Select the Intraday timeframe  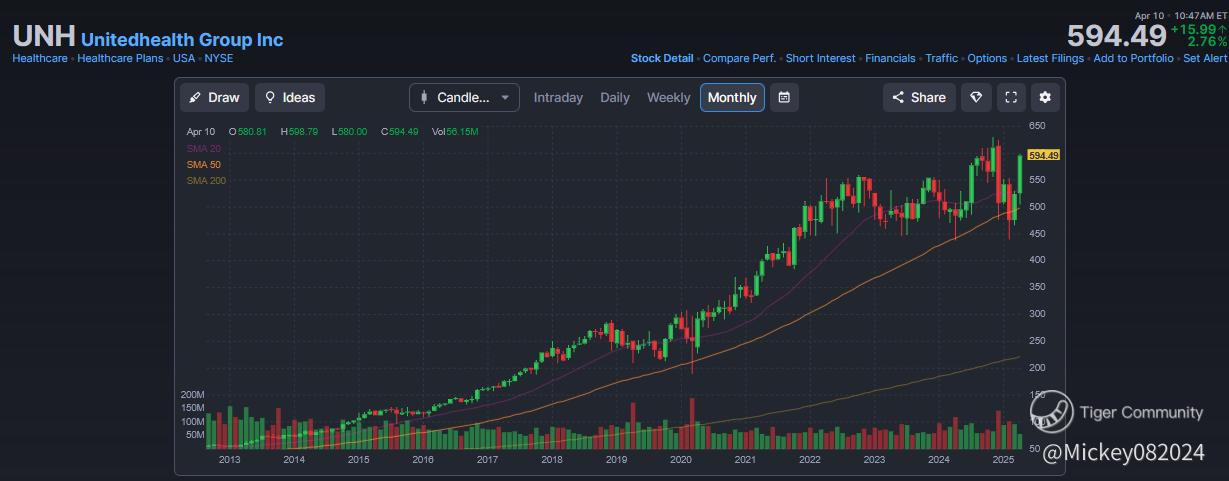(x=558, y=97)
